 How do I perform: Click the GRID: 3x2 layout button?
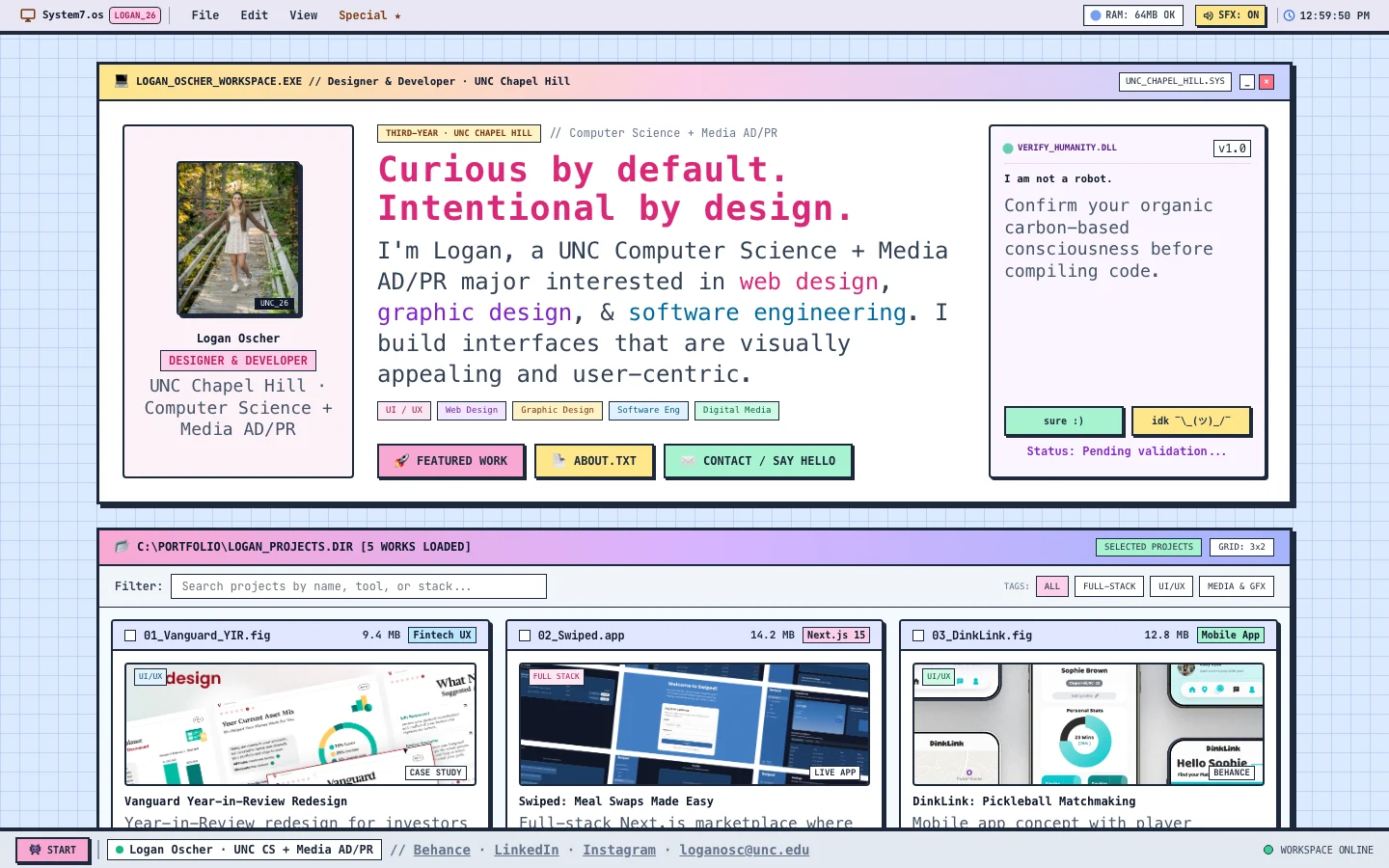tap(1241, 547)
